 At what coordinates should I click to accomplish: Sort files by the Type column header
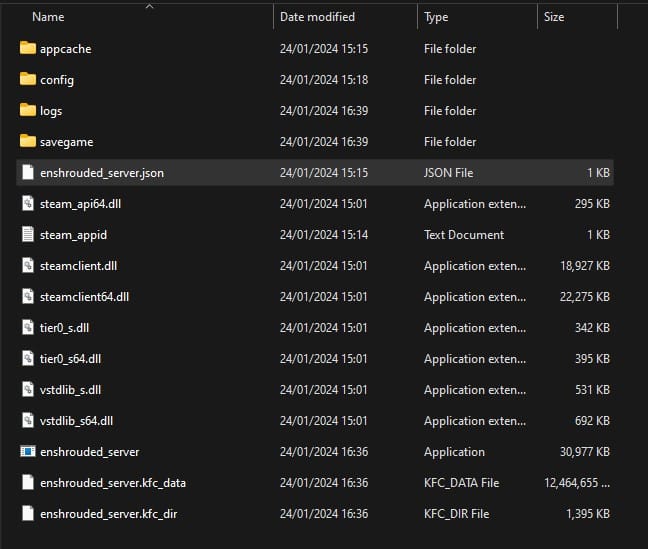[x=436, y=17]
